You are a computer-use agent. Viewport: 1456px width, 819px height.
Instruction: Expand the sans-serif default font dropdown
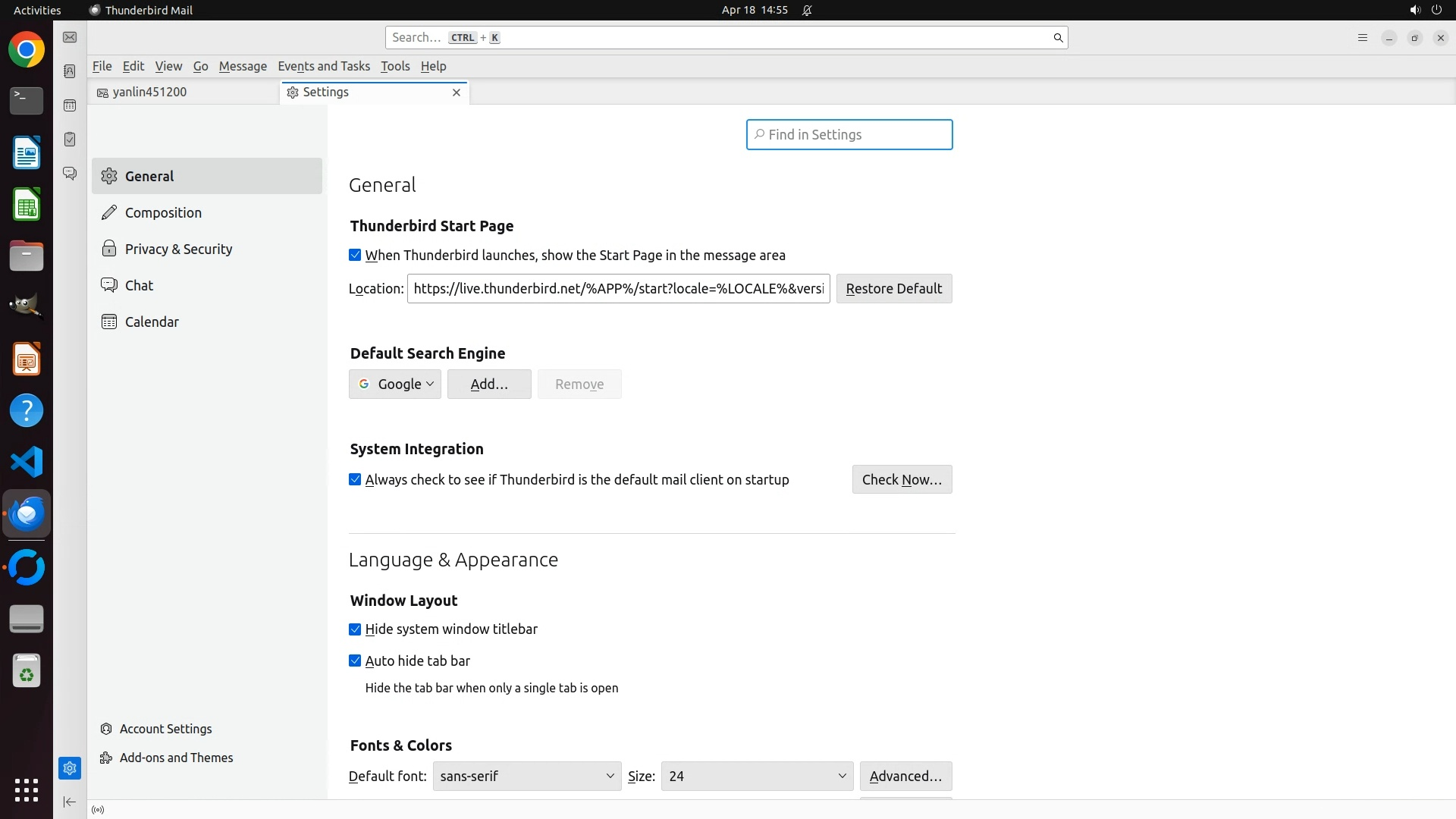click(x=527, y=777)
